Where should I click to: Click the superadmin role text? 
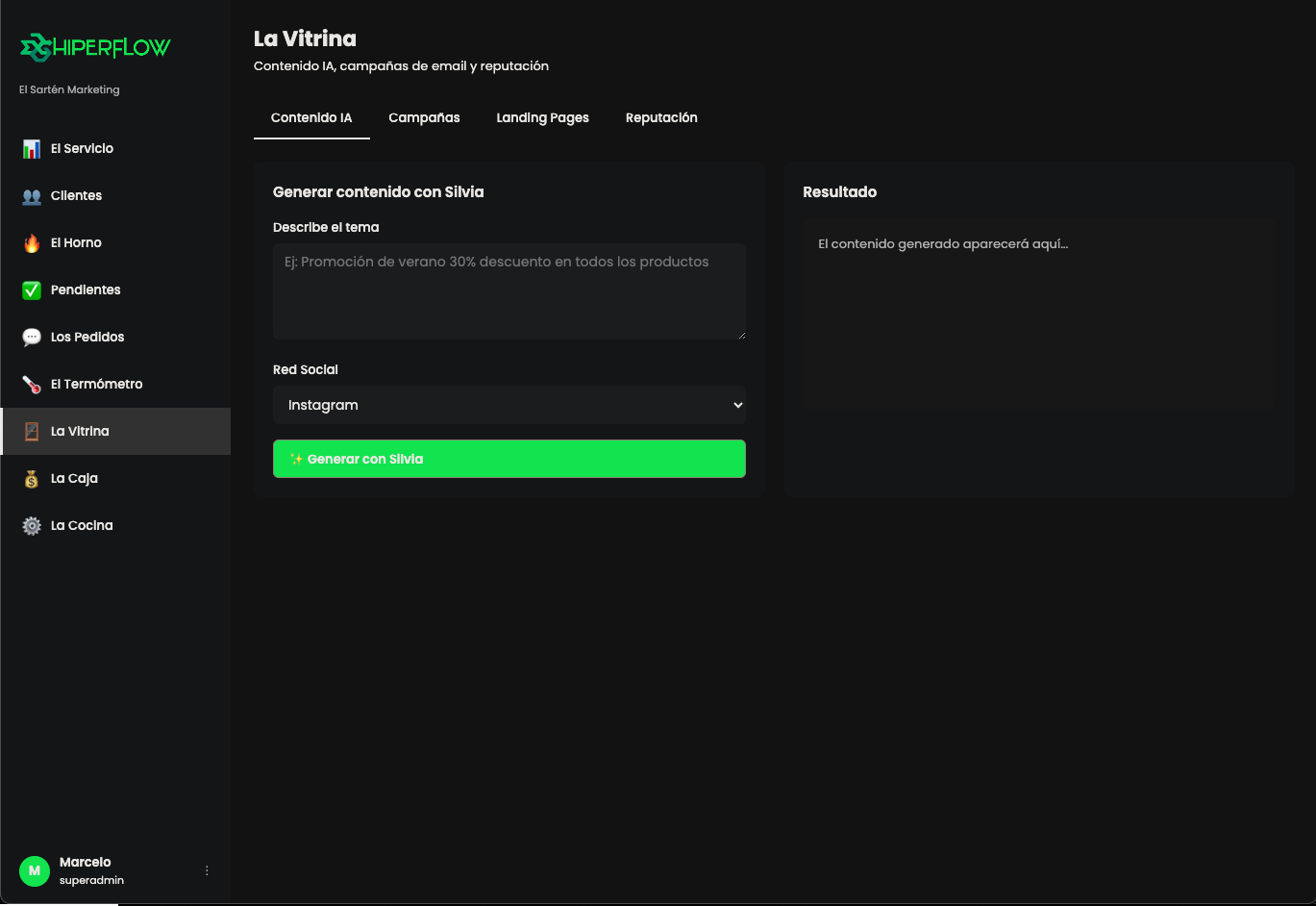[91, 881]
